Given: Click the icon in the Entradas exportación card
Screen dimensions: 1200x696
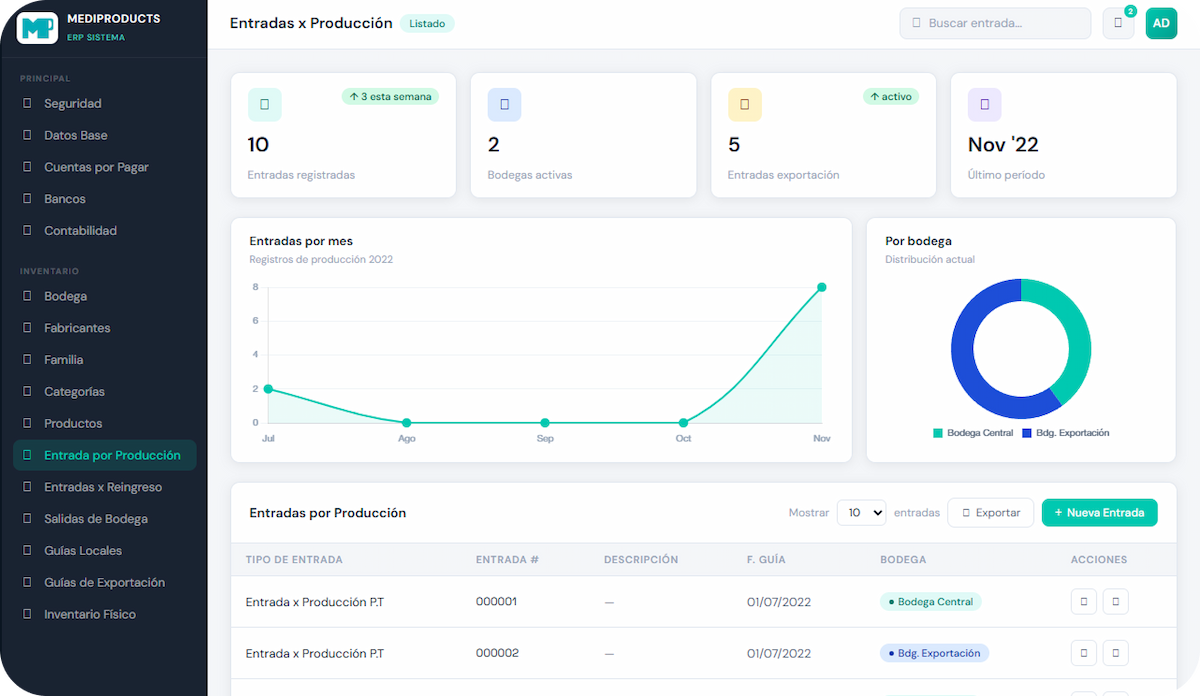Looking at the screenshot, I should [x=745, y=105].
